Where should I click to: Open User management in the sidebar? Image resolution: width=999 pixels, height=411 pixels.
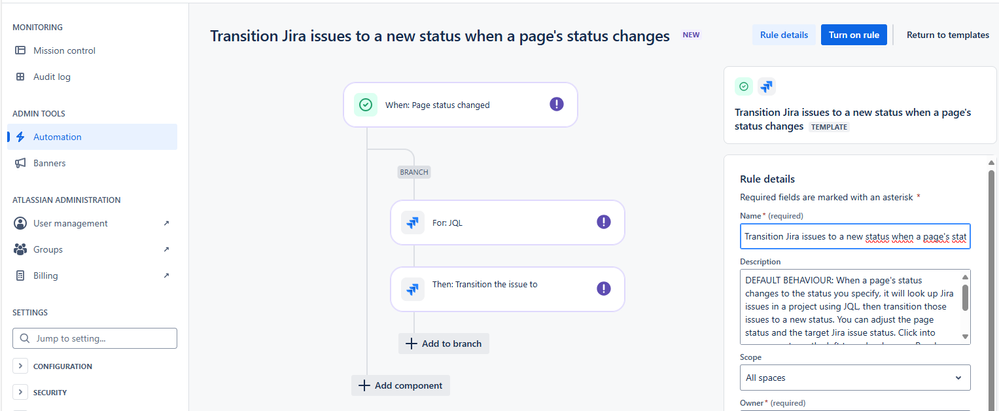(70, 223)
